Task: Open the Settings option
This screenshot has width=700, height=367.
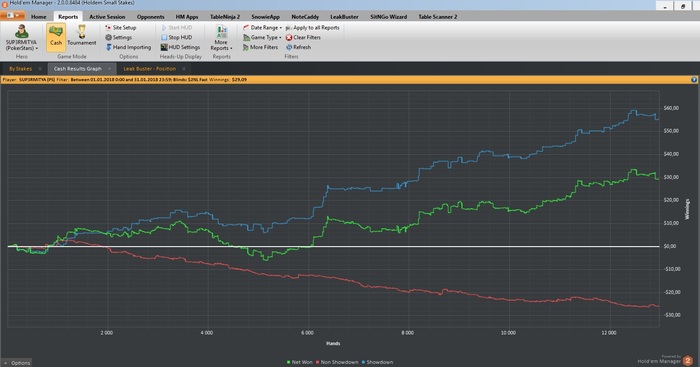Action: point(118,38)
